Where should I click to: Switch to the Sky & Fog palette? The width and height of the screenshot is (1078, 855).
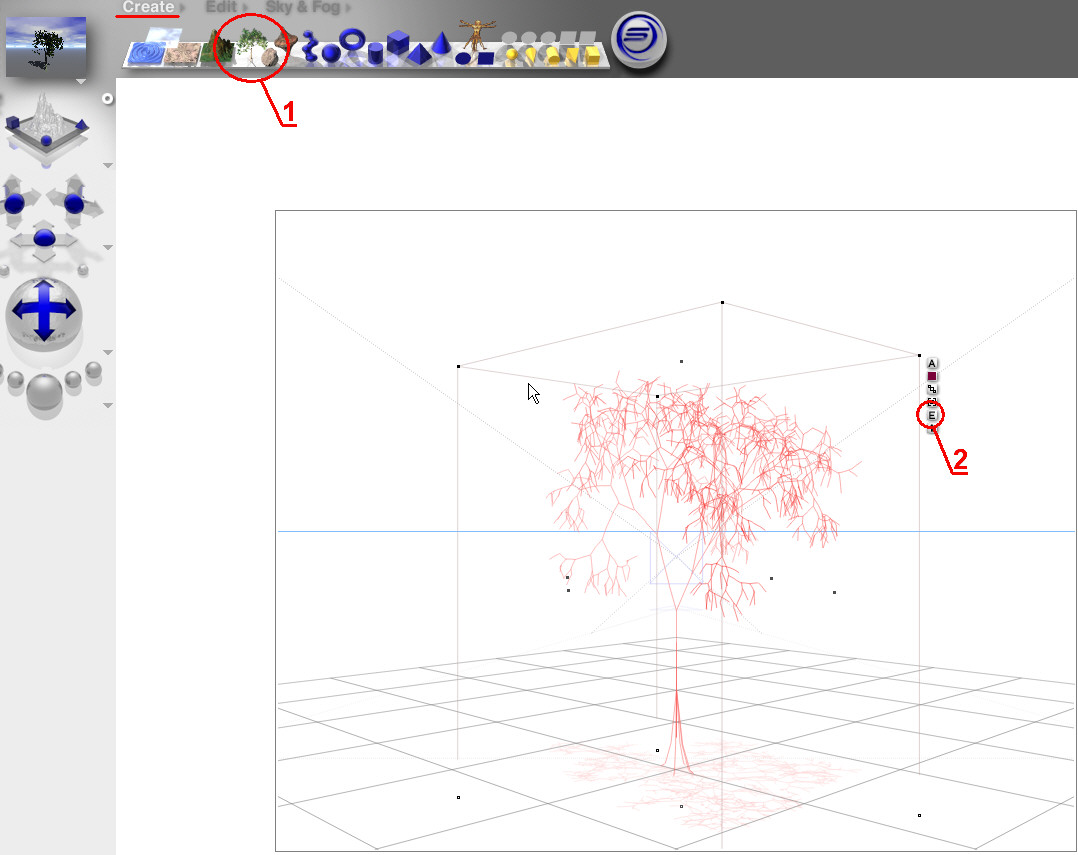click(x=302, y=7)
